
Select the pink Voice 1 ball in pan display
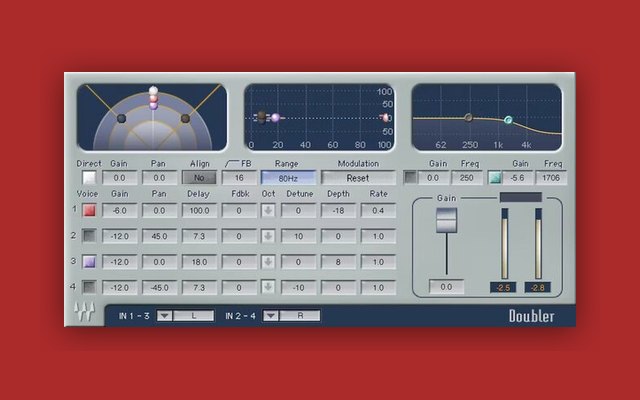pos(153,99)
